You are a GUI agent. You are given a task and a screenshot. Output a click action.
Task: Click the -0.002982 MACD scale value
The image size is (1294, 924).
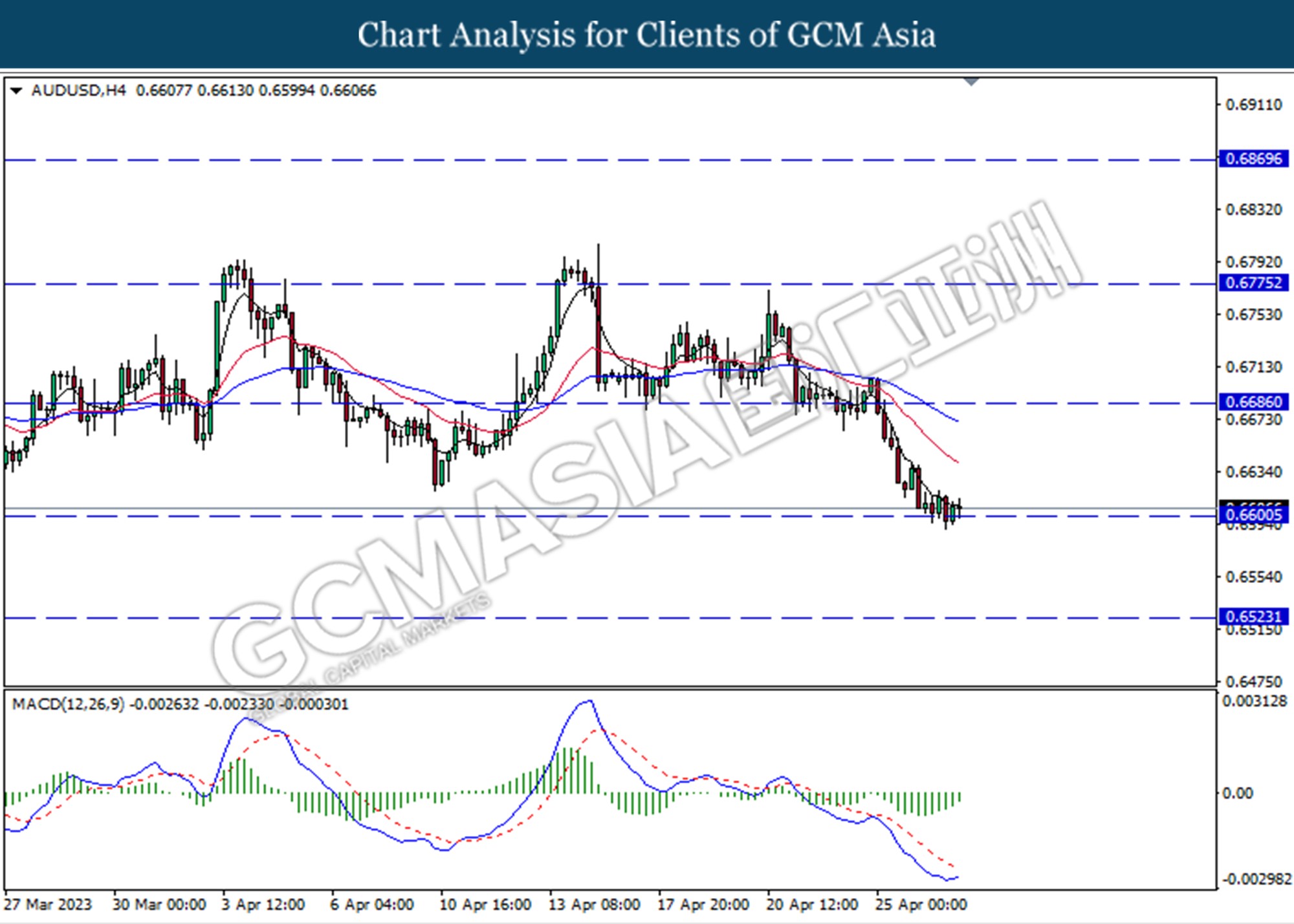coord(1256,879)
